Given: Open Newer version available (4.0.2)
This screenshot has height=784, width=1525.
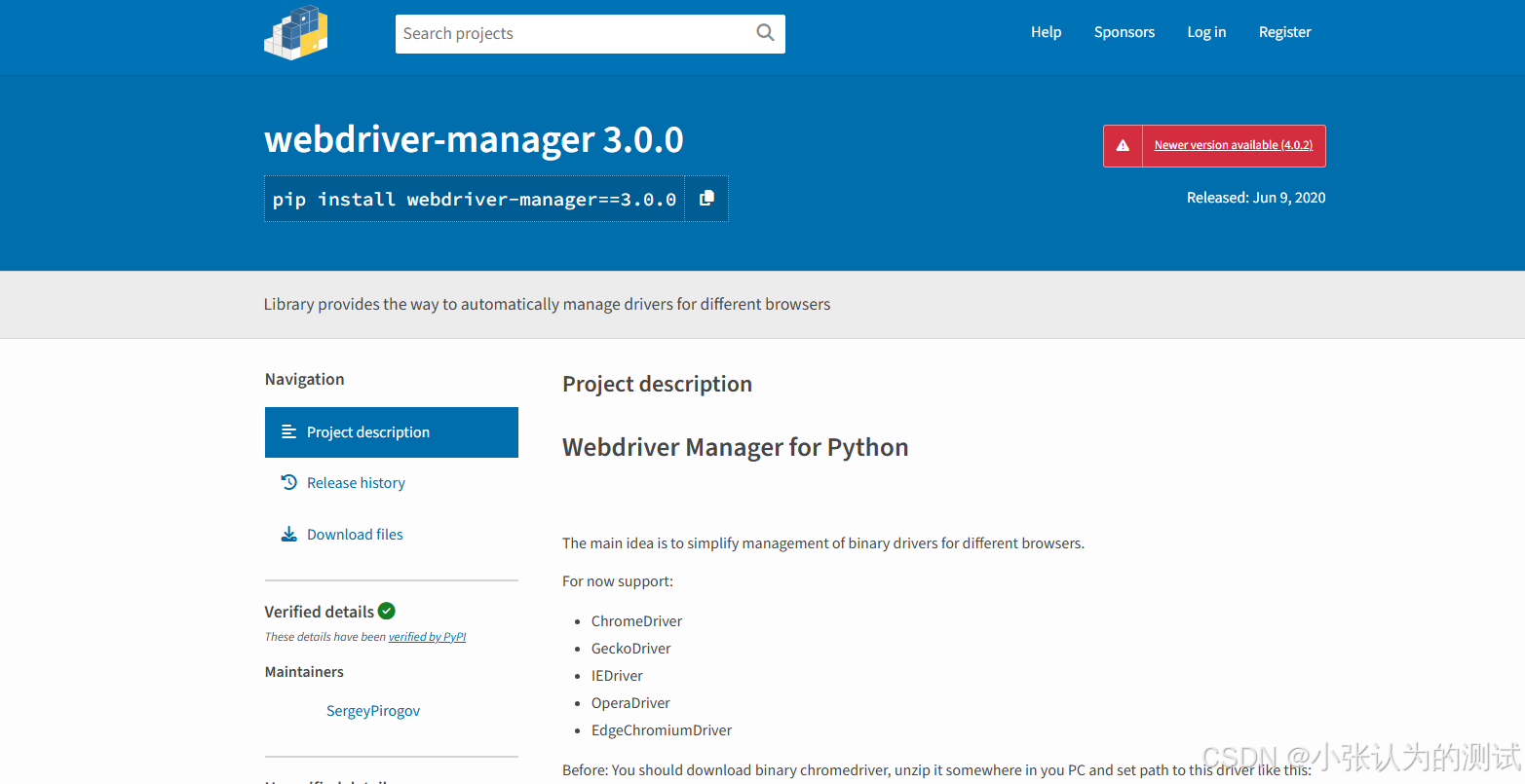Looking at the screenshot, I should (x=1234, y=145).
